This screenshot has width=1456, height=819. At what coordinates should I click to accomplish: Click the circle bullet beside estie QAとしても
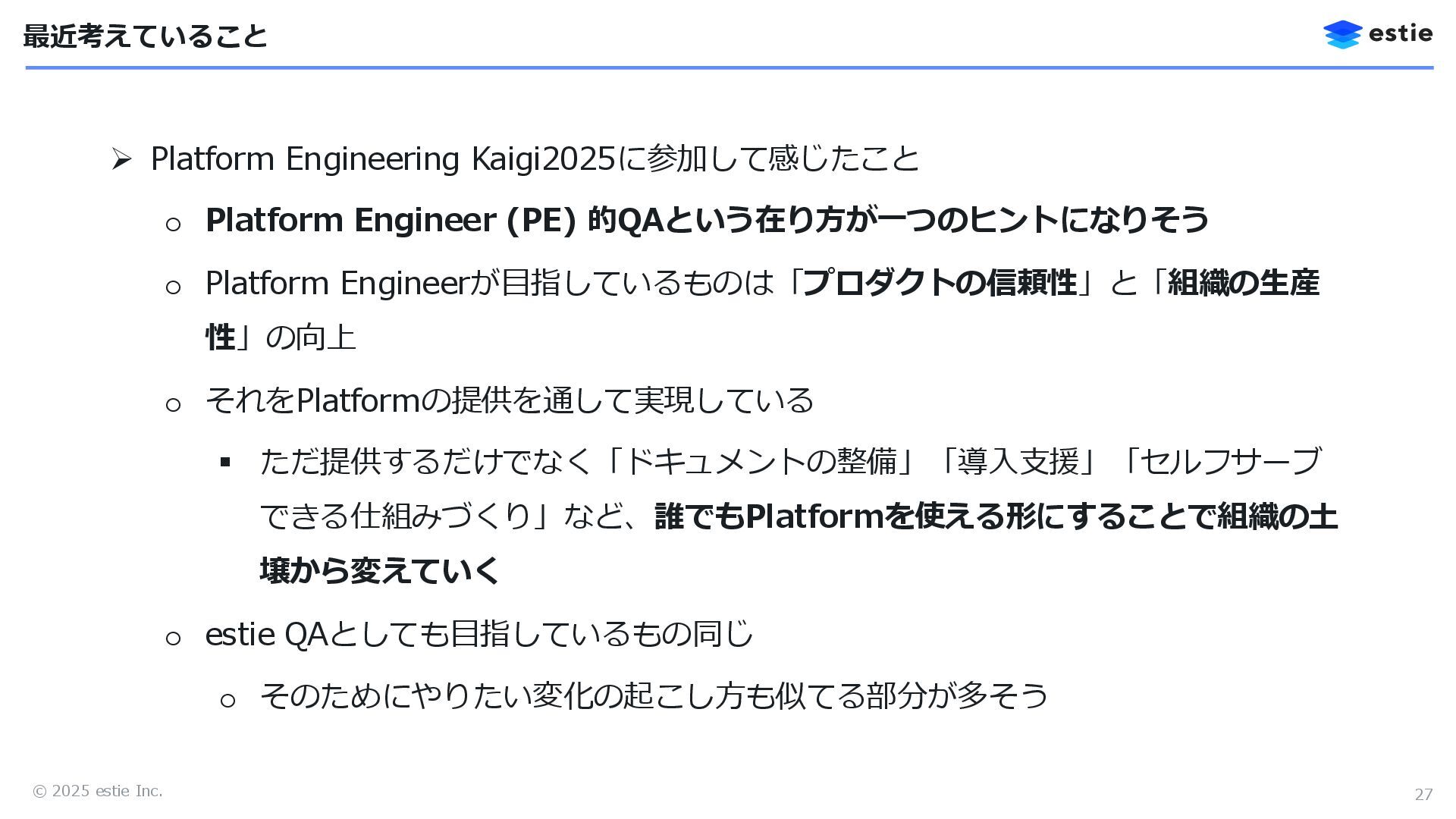point(173,639)
